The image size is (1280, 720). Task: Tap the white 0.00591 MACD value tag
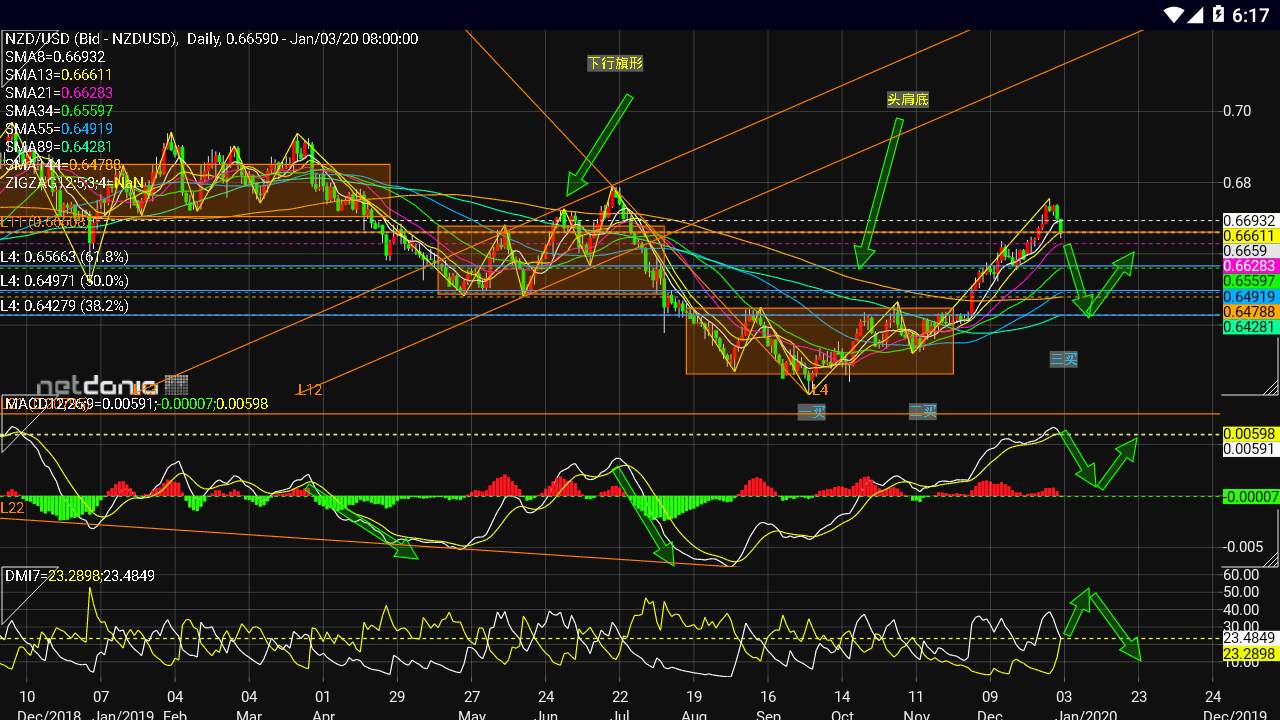[x=1251, y=449]
